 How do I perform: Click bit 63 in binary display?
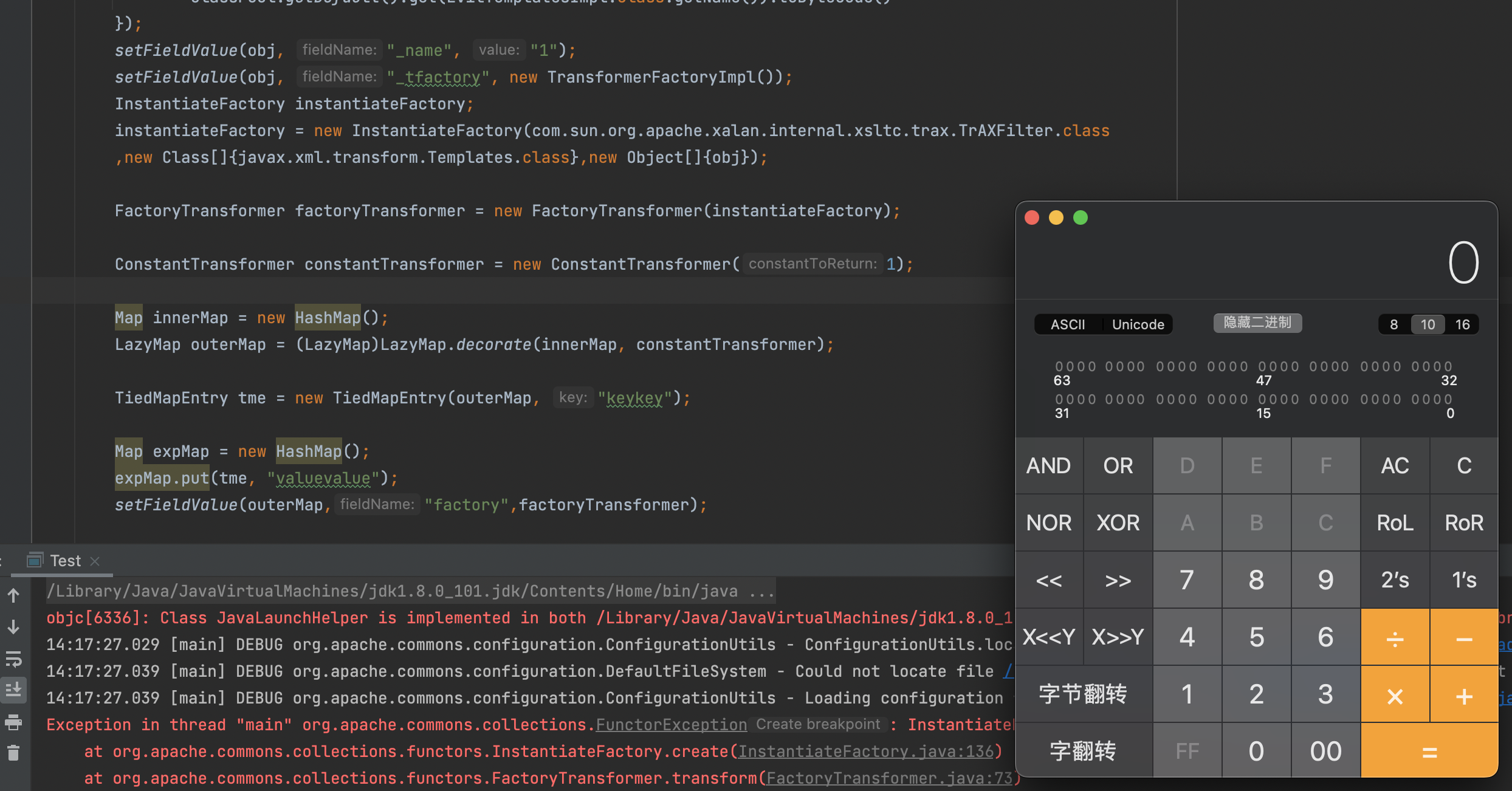pyautogui.click(x=1059, y=366)
